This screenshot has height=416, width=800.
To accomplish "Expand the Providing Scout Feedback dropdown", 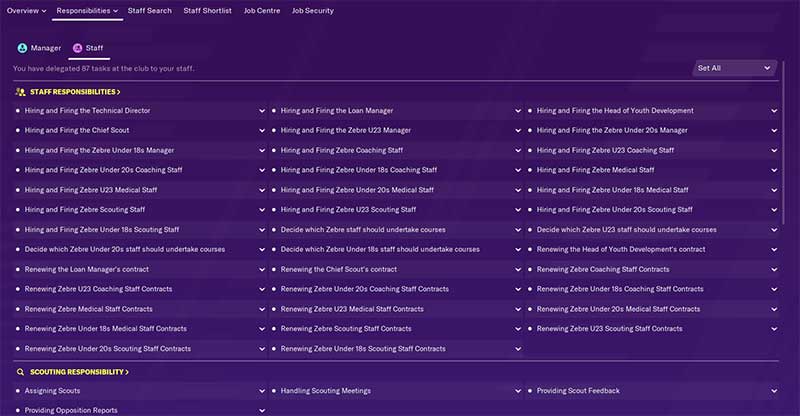I will pos(774,391).
